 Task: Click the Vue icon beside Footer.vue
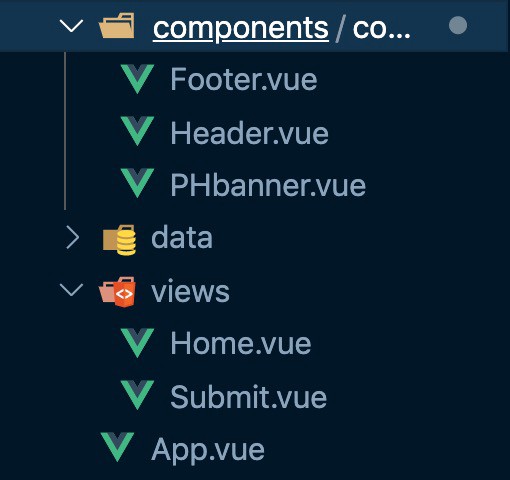pos(137,79)
